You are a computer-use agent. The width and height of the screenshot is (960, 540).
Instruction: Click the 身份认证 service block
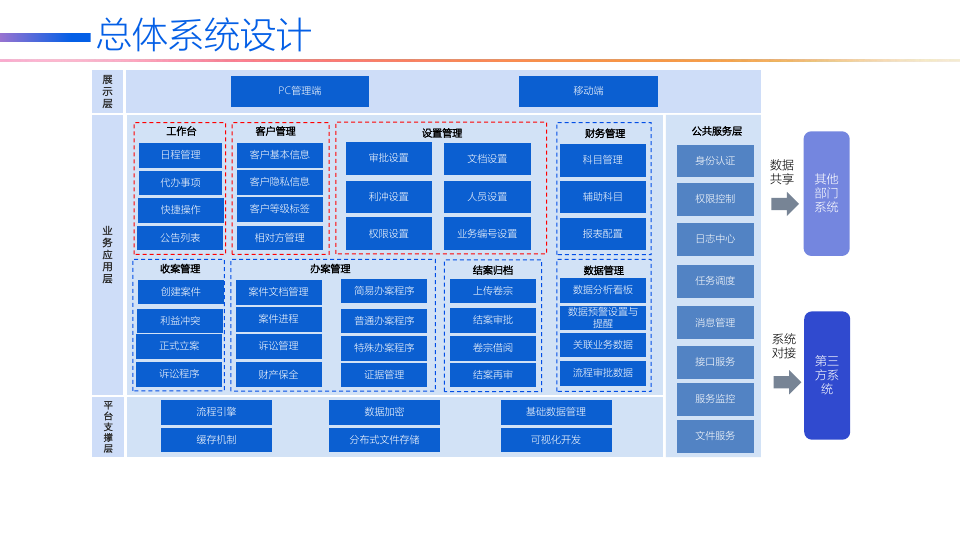pos(715,161)
